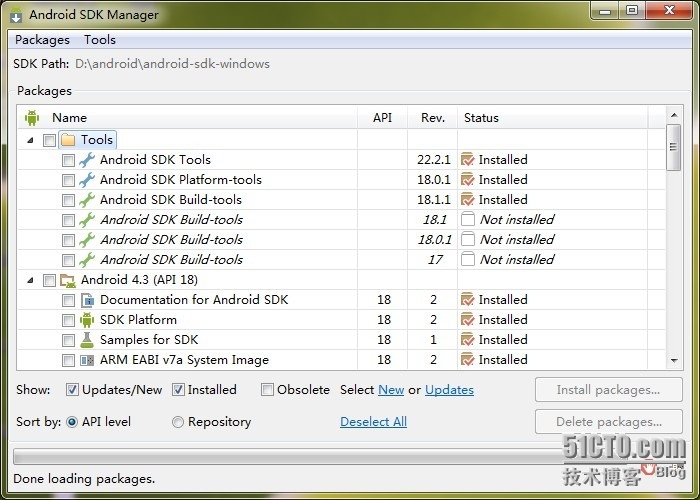Click the Not installed status icon for revision 18.0.1

(467, 239)
